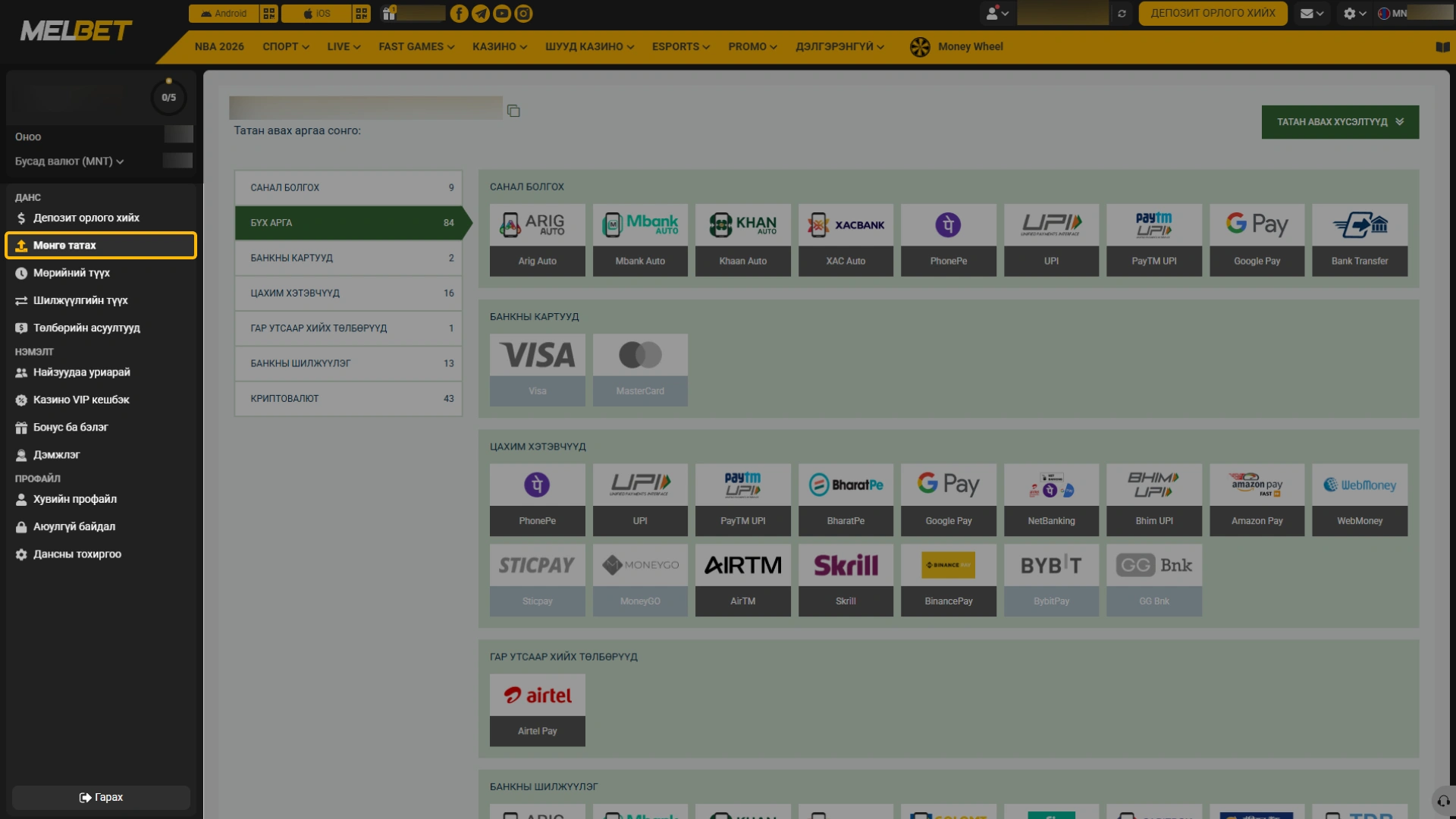Download the Android app button

(x=224, y=14)
